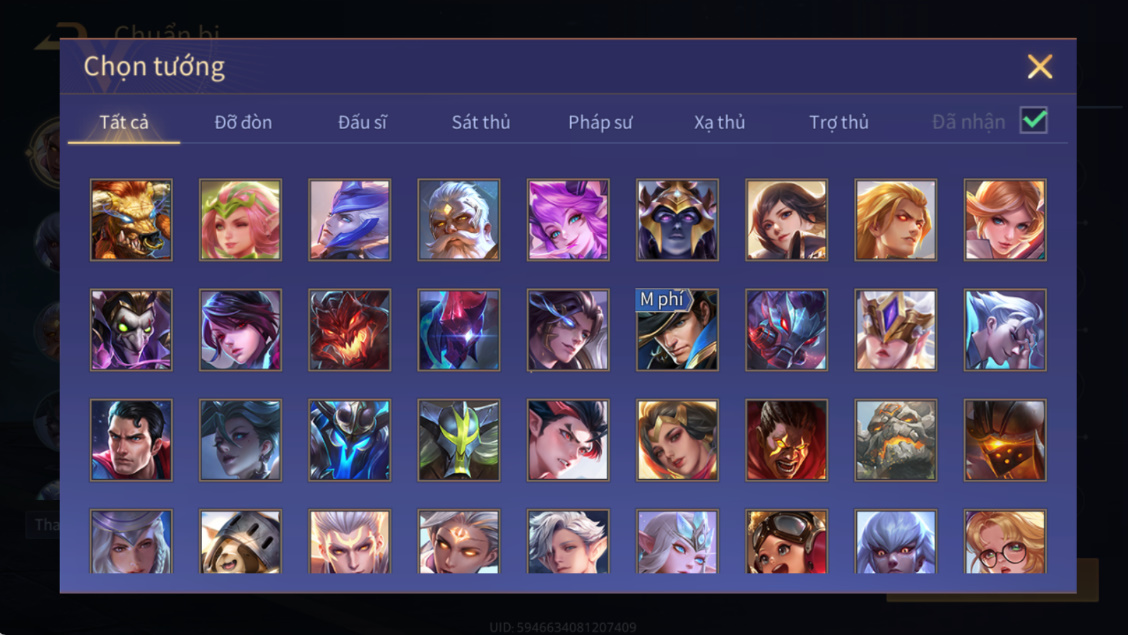The height and width of the screenshot is (635, 1128).
Task: Select the white-bearded old man hero
Action: [x=458, y=220]
